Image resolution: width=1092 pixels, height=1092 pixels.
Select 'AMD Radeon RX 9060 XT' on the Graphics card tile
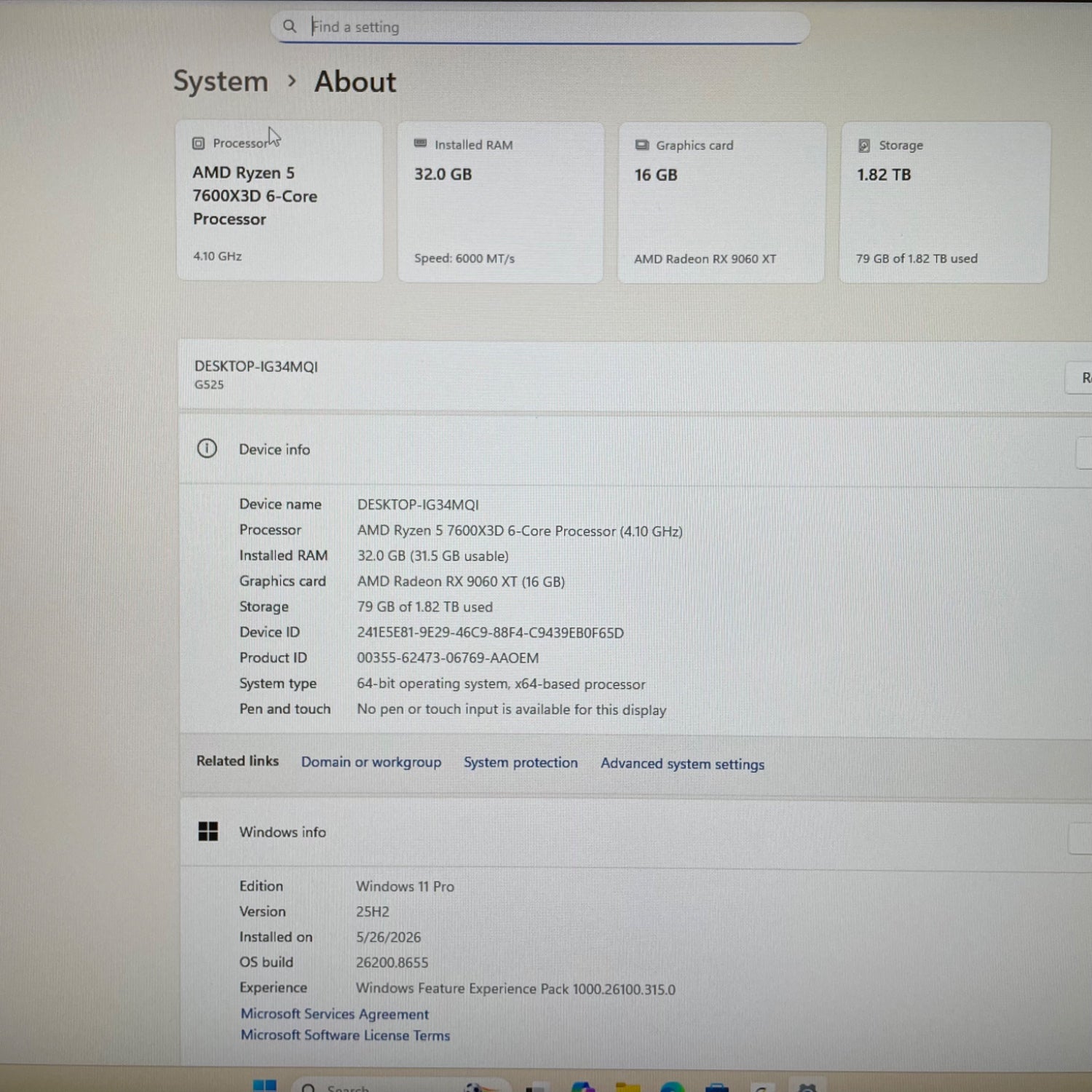[x=705, y=259]
